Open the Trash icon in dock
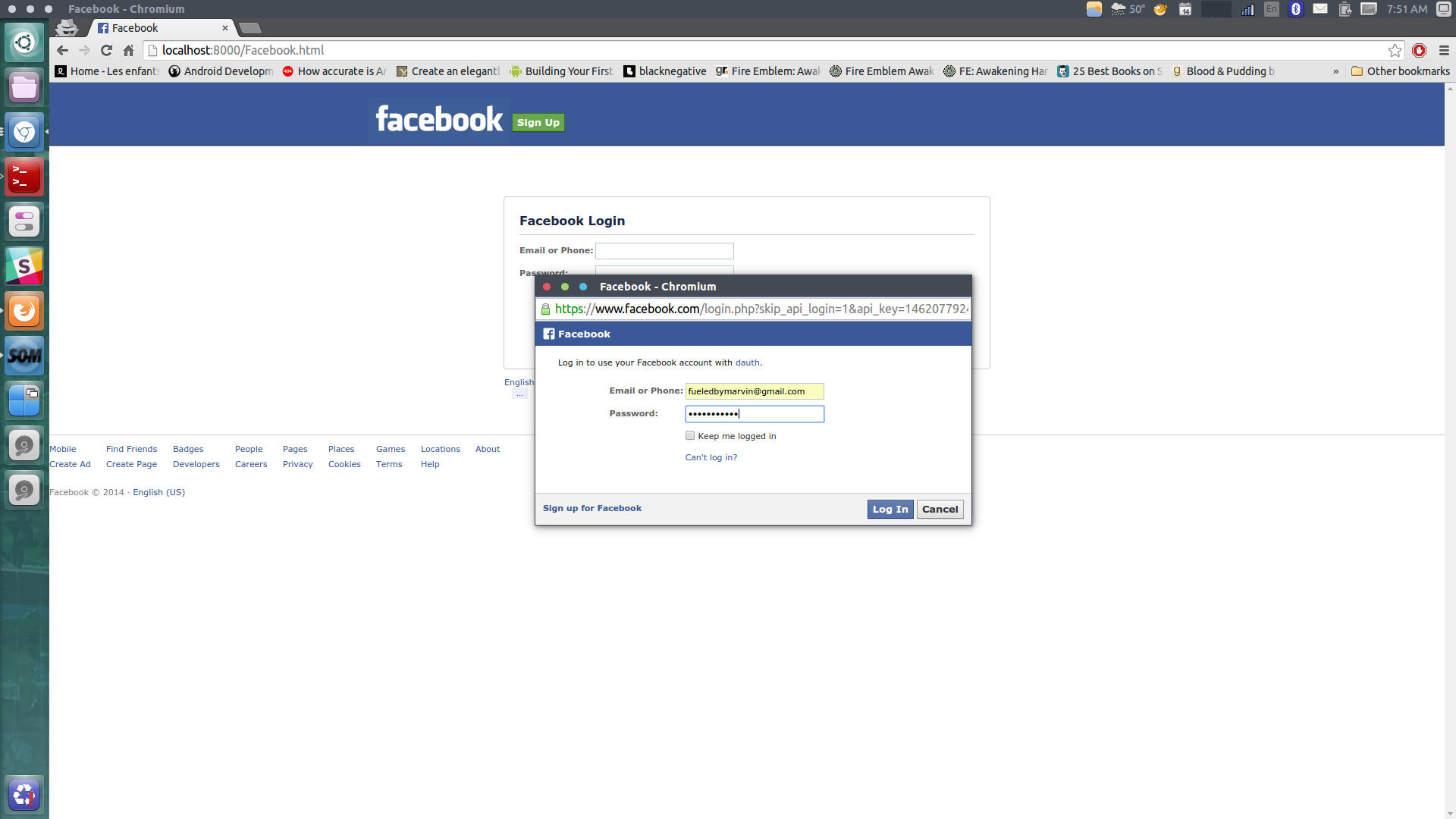The height and width of the screenshot is (819, 1456). click(24, 794)
